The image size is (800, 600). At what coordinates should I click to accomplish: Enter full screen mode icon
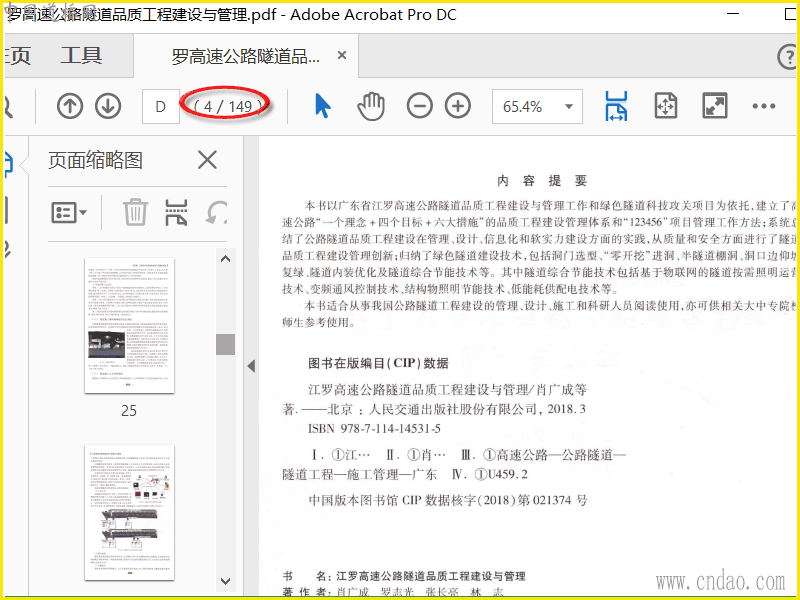pyautogui.click(x=714, y=106)
